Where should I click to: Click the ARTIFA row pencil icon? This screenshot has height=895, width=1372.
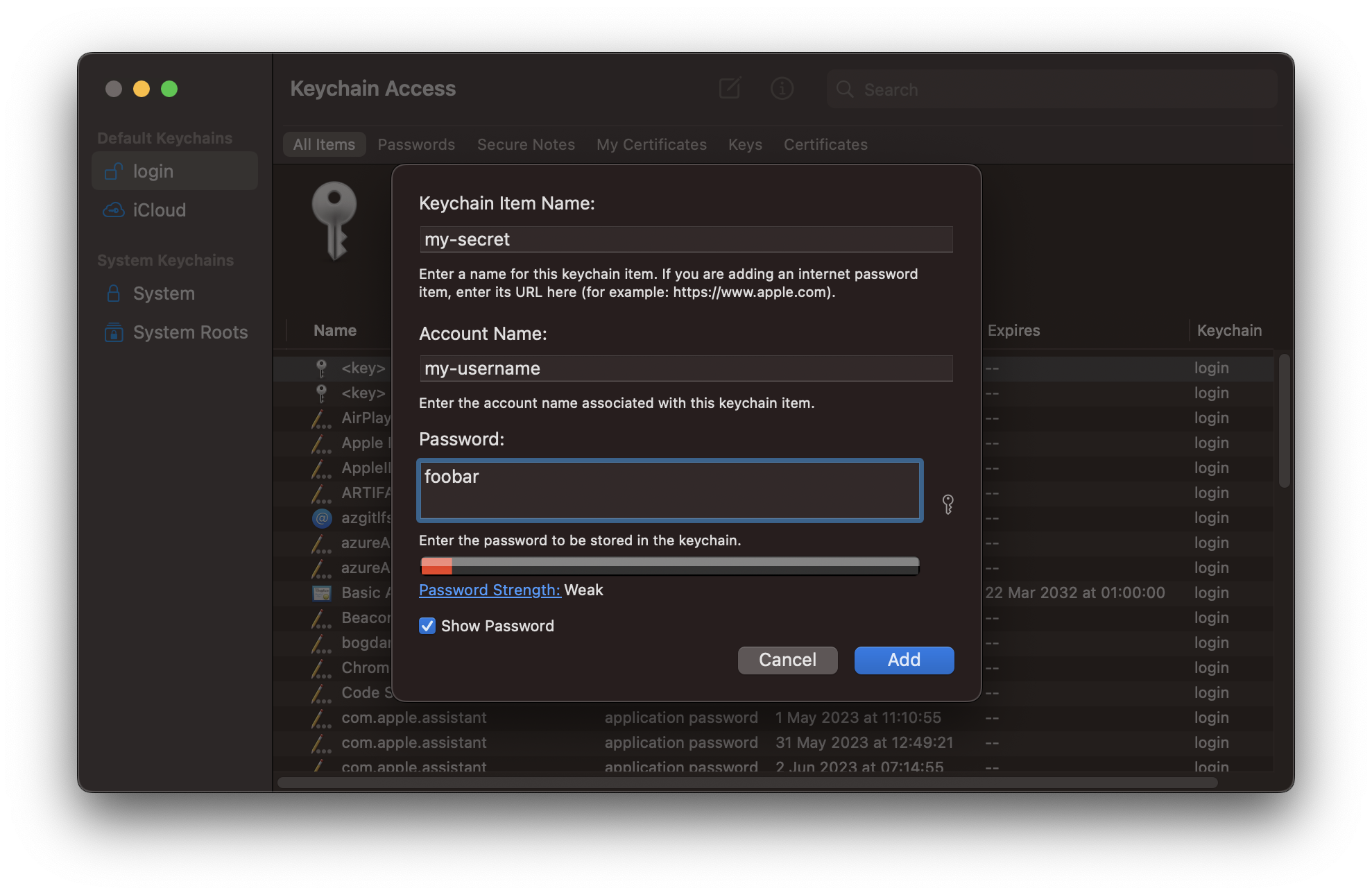pyautogui.click(x=320, y=493)
